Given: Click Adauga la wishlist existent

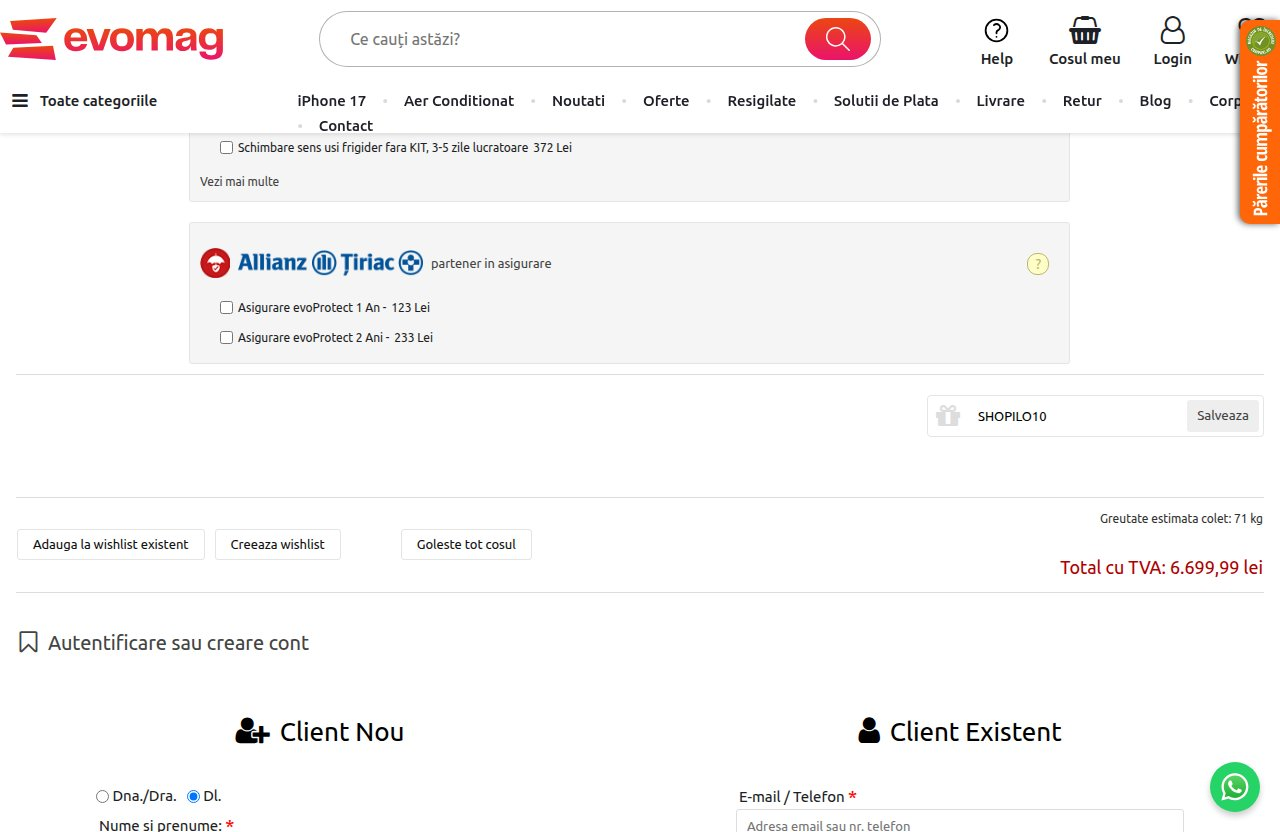Looking at the screenshot, I should (x=111, y=545).
